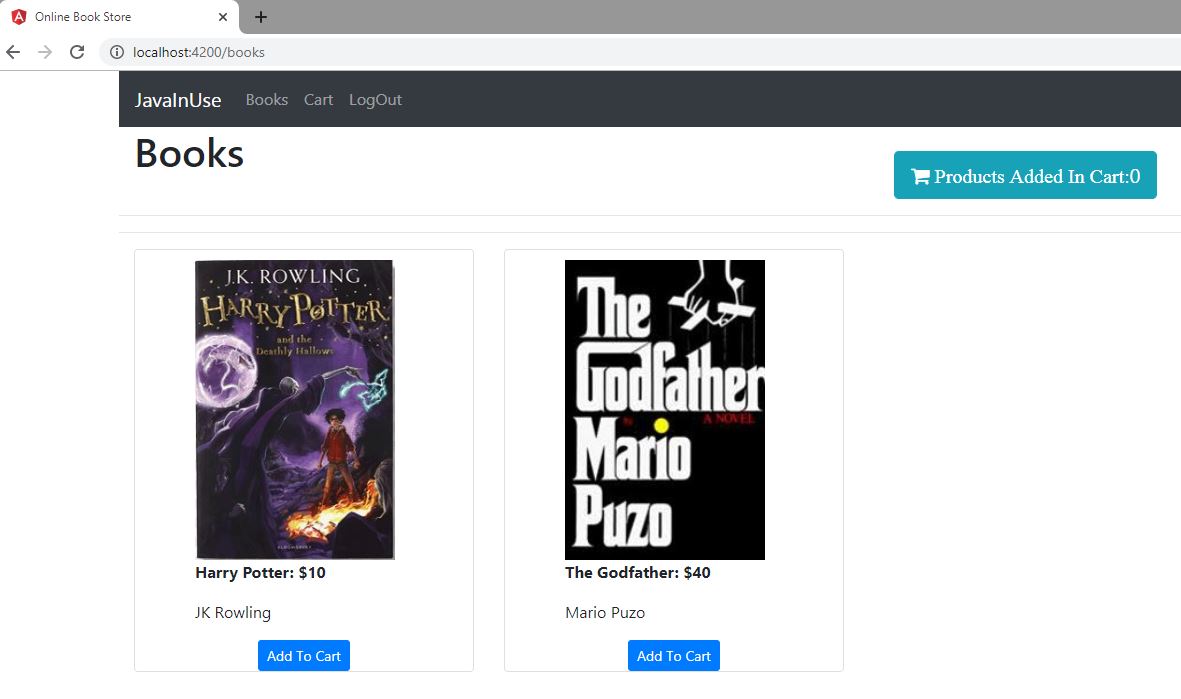
Task: Add Harry Potter to cart
Action: (x=304, y=656)
